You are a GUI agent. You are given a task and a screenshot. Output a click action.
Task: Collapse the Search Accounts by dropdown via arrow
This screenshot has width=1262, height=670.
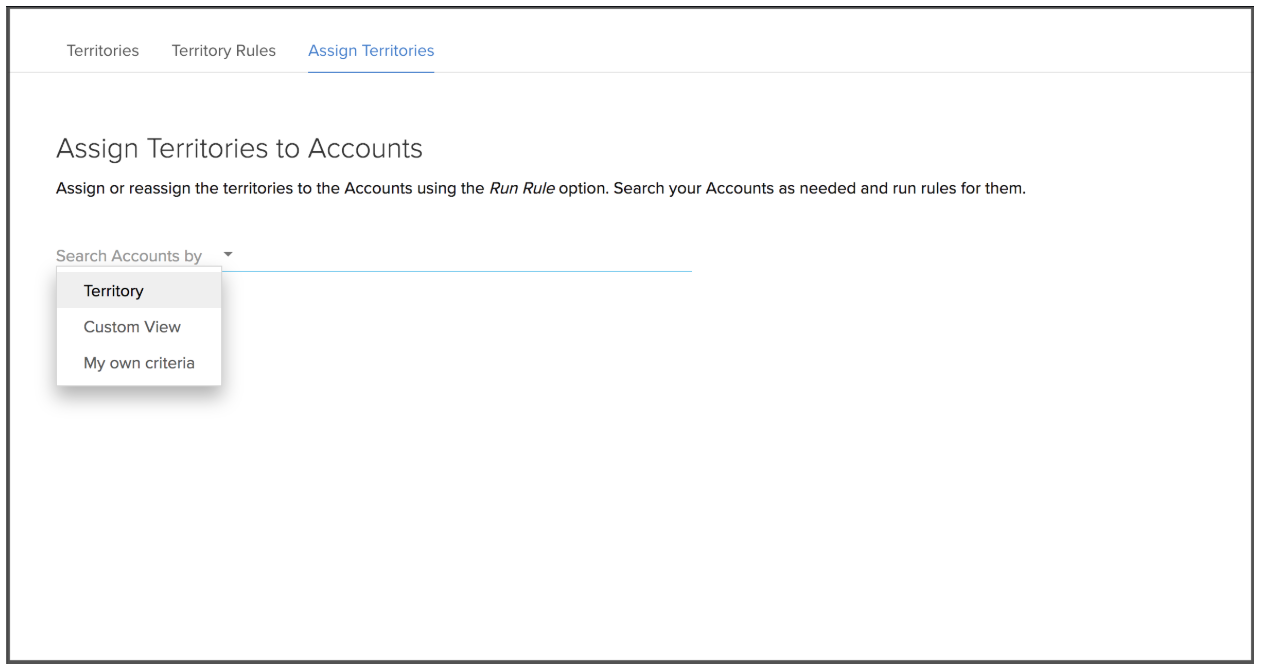[227, 255]
